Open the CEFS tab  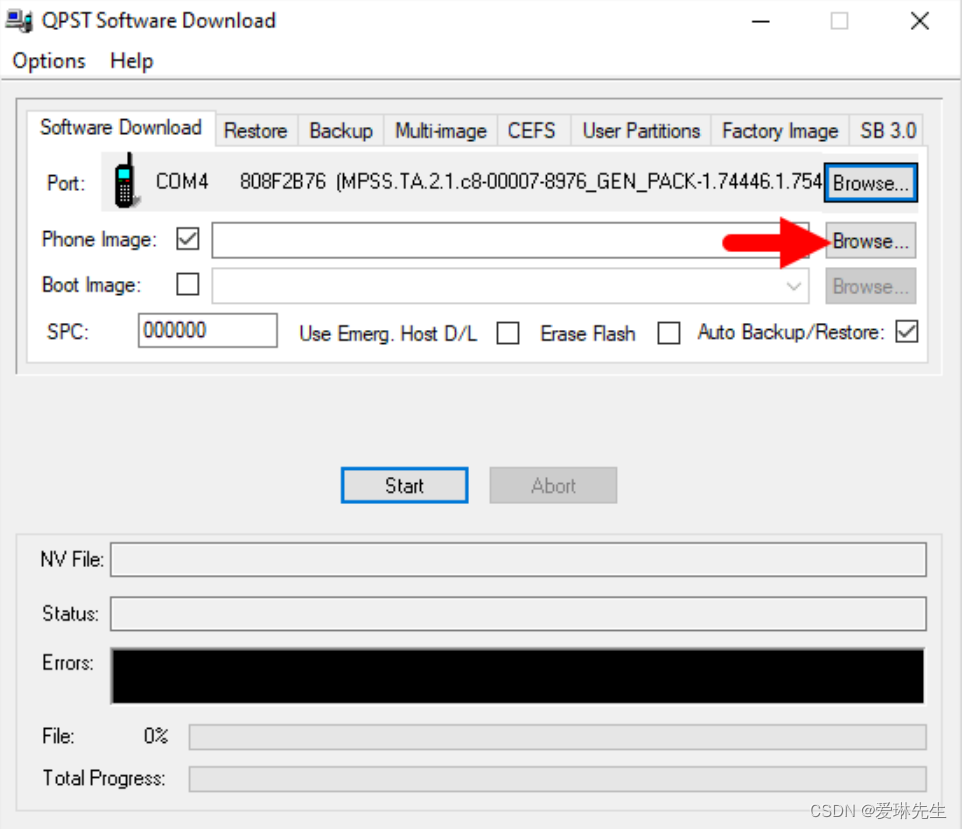click(x=532, y=131)
